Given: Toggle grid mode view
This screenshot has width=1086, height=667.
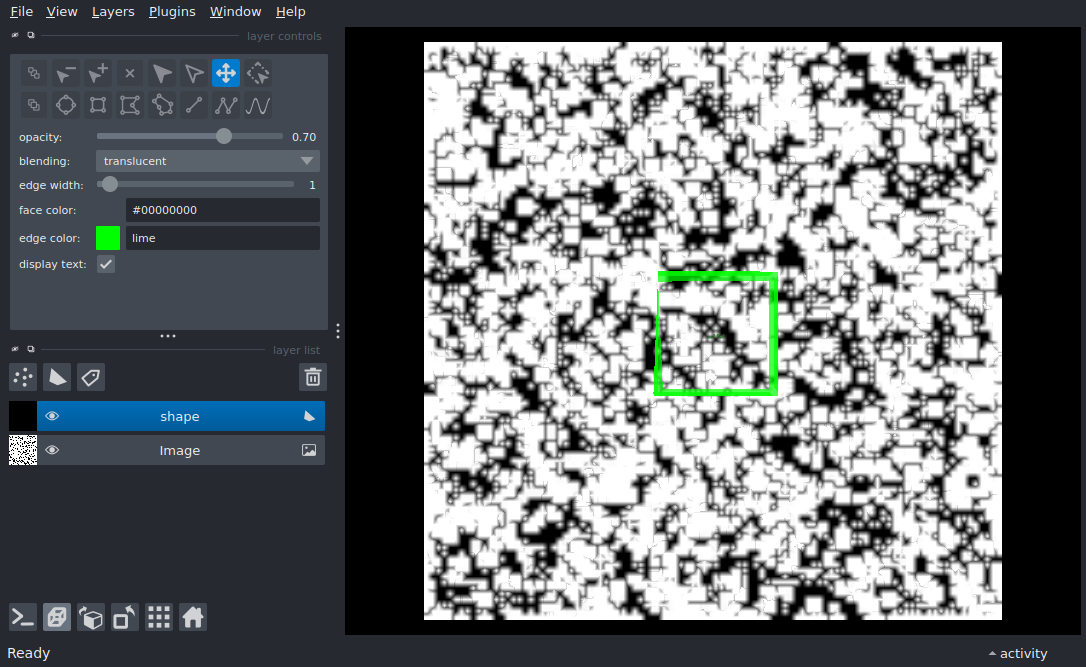Looking at the screenshot, I should point(159,617).
